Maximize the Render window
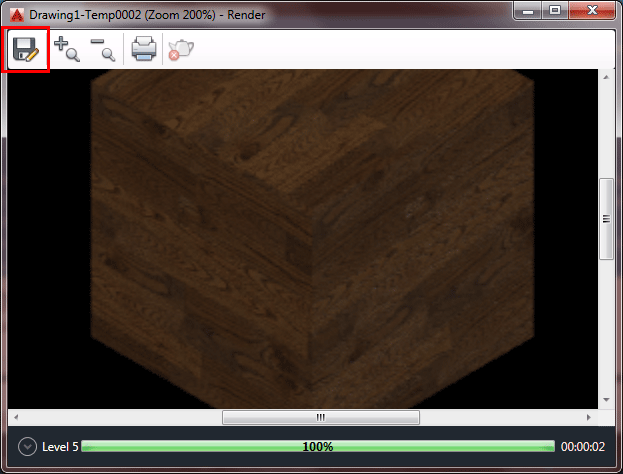 tap(555, 10)
